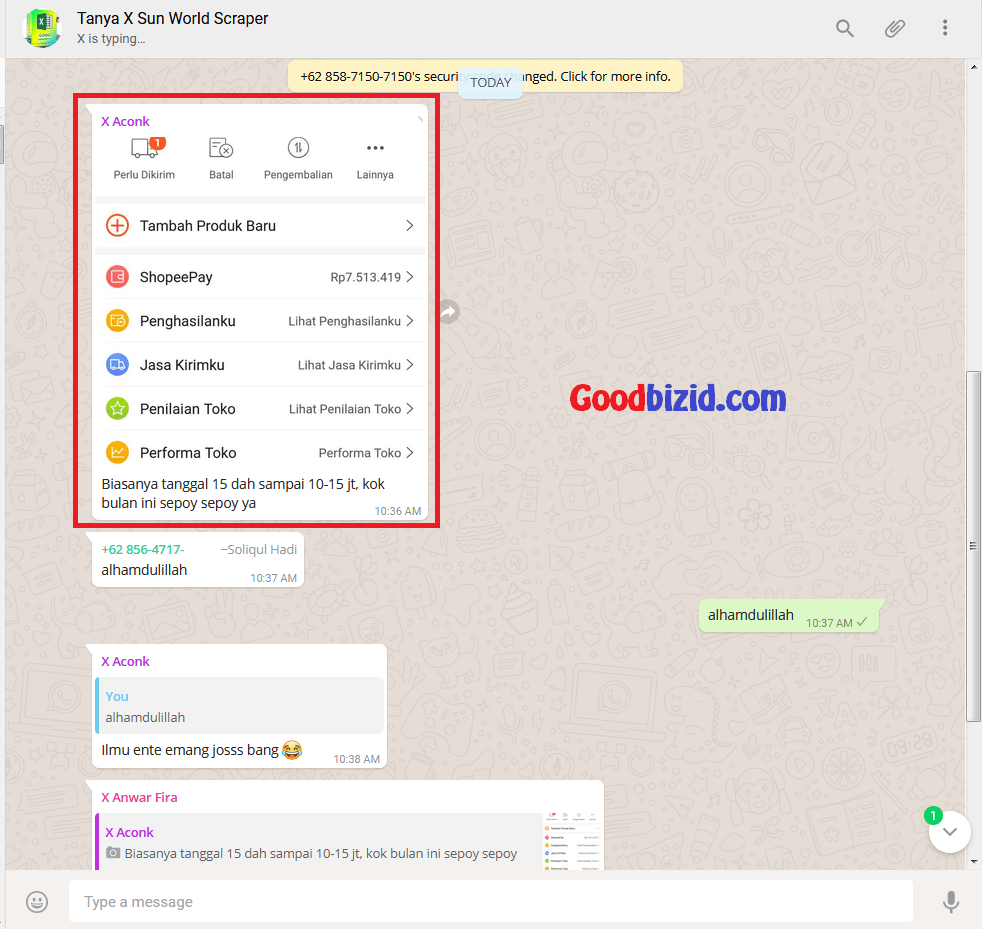Open the quoted image thumbnail preview
The height and width of the screenshot is (929, 982).
[x=572, y=841]
